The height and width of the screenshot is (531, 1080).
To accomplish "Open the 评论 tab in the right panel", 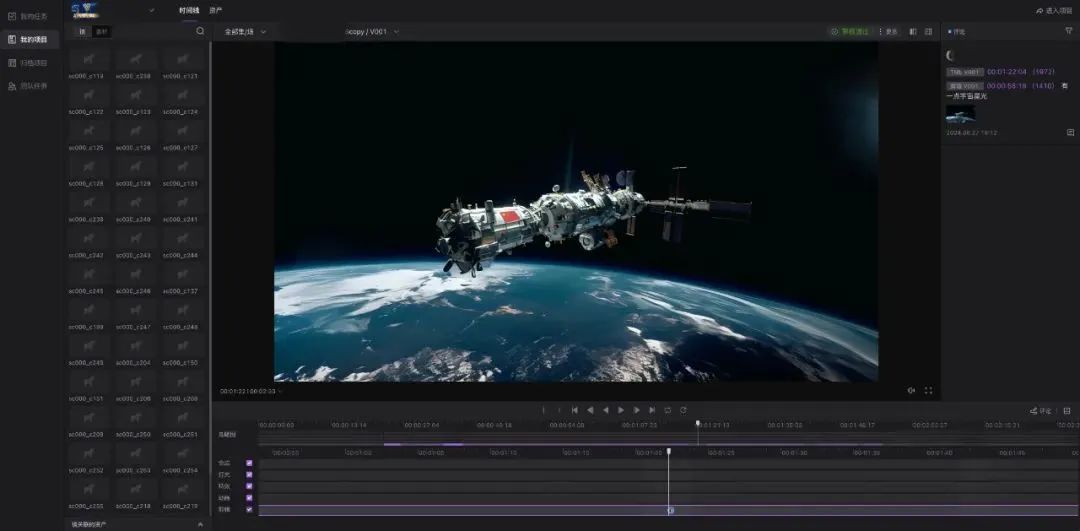I will [957, 32].
